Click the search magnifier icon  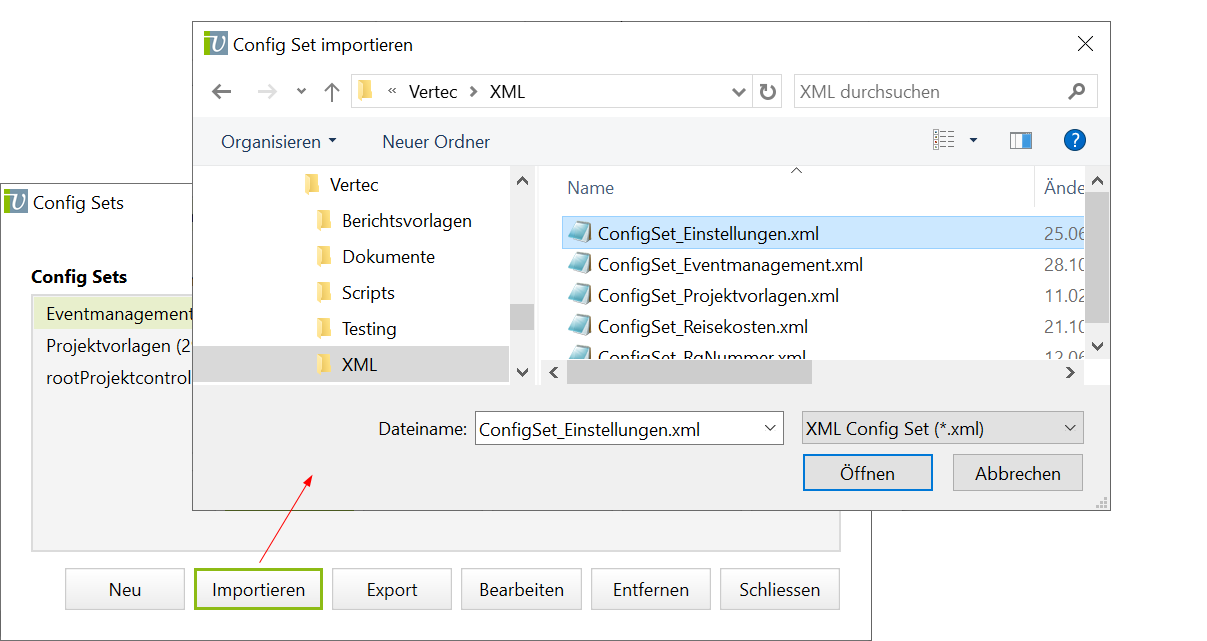point(1076,92)
